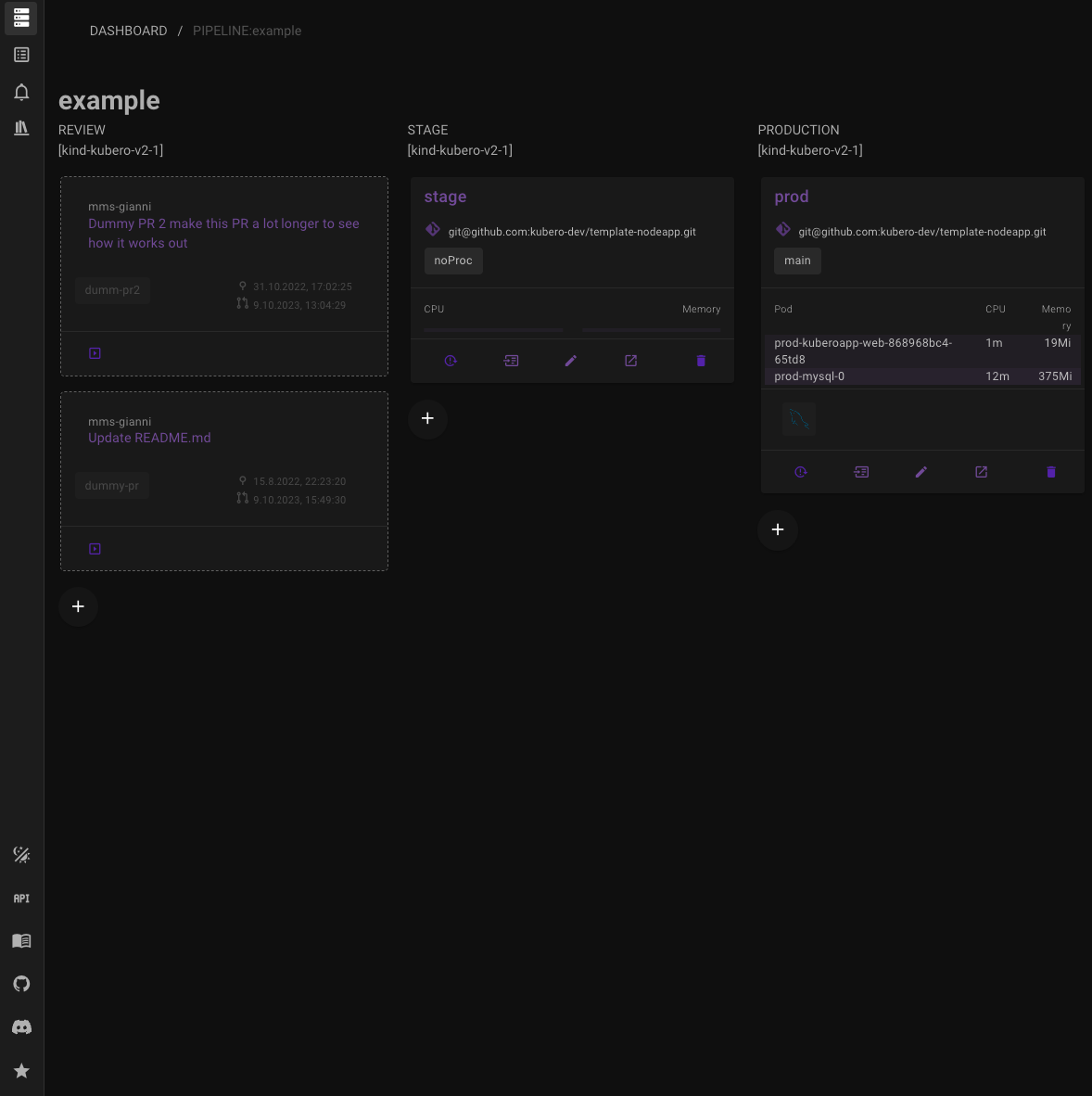Go to DASHBOARD in the breadcrumb

pyautogui.click(x=128, y=31)
